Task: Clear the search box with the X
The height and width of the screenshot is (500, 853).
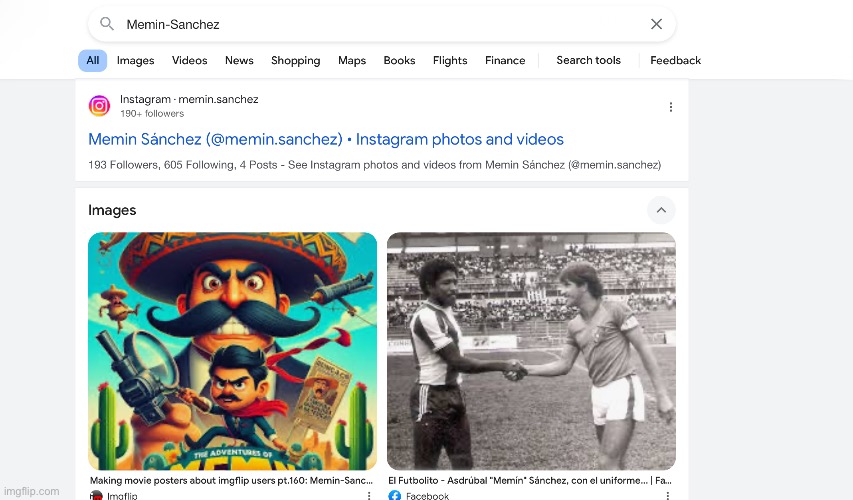Action: click(x=656, y=24)
